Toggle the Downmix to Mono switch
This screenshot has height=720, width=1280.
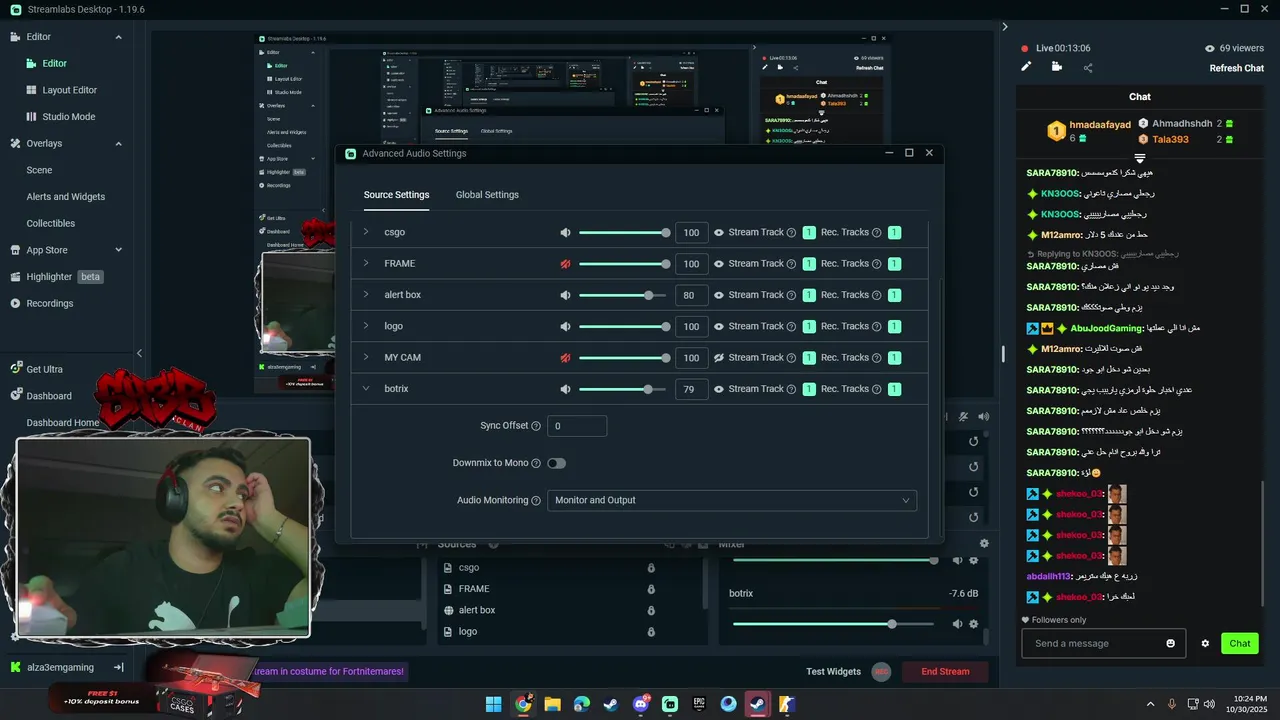click(x=556, y=463)
